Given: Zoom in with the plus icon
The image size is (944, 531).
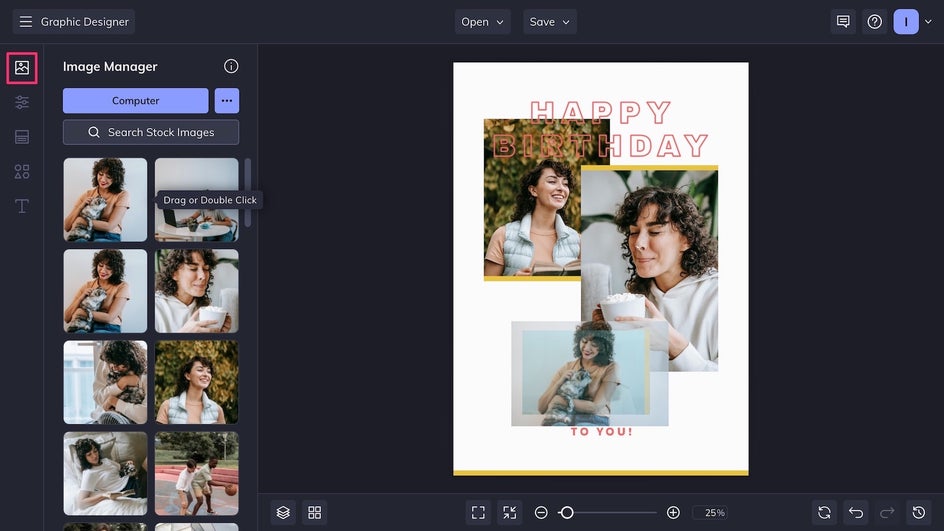Looking at the screenshot, I should coord(673,512).
